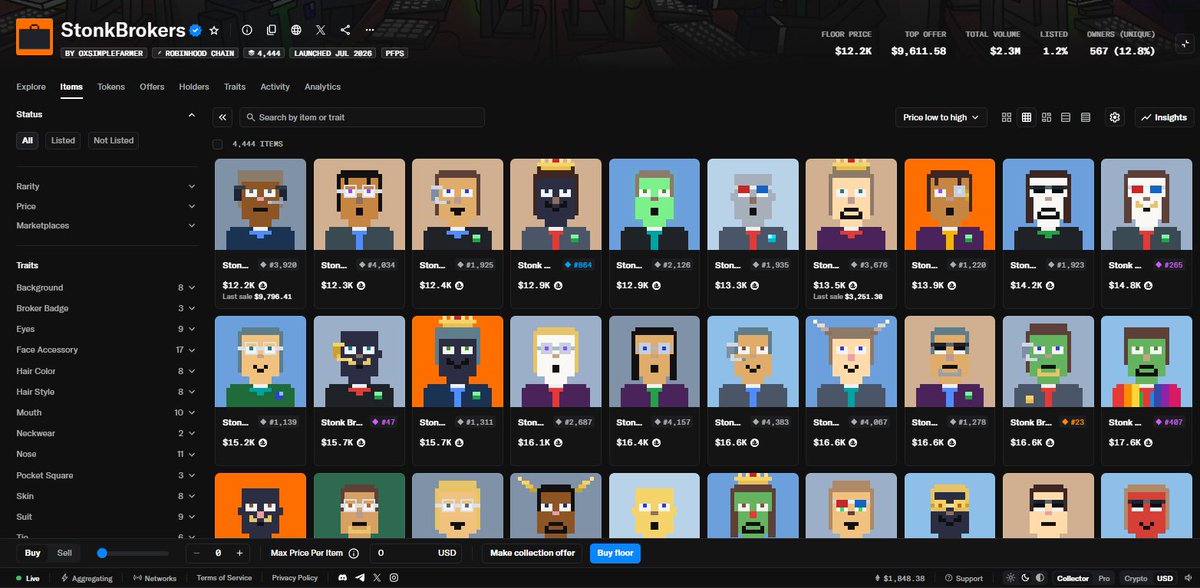This screenshot has width=1200, height=588.
Task: Expand the Background trait filter
Action: pyautogui.click(x=106, y=287)
